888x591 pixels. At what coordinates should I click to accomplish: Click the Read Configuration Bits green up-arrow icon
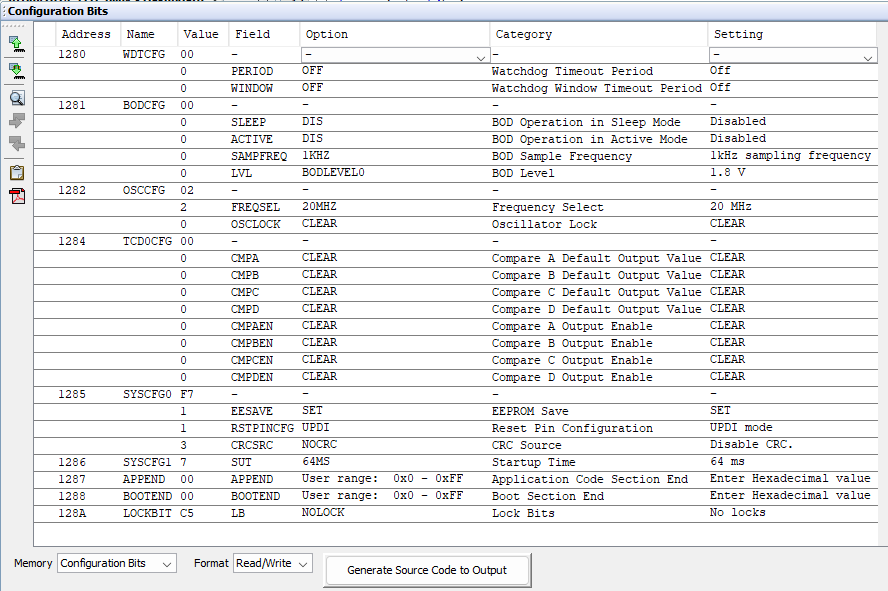[17, 44]
